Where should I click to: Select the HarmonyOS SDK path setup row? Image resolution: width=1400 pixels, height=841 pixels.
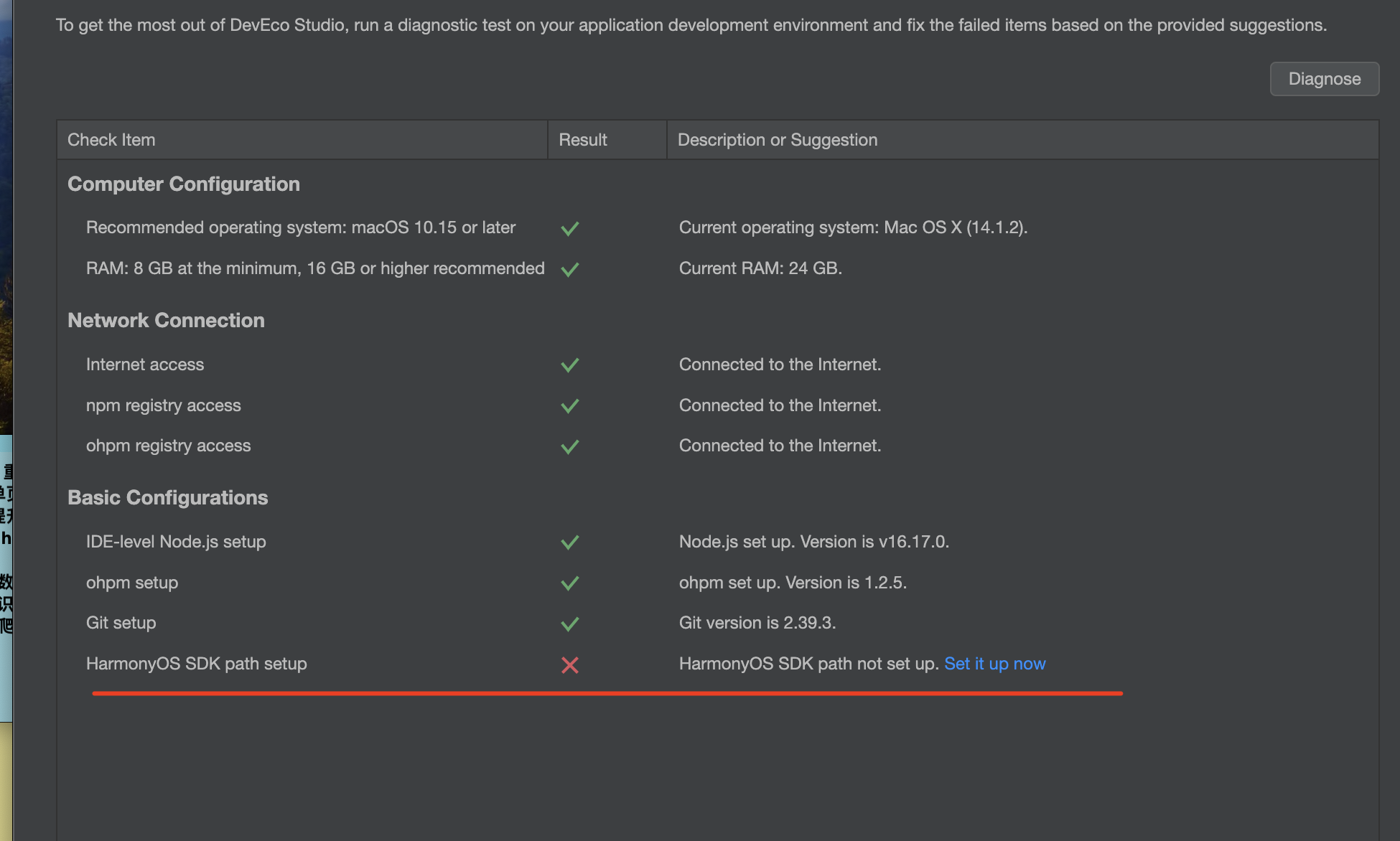tap(718, 664)
